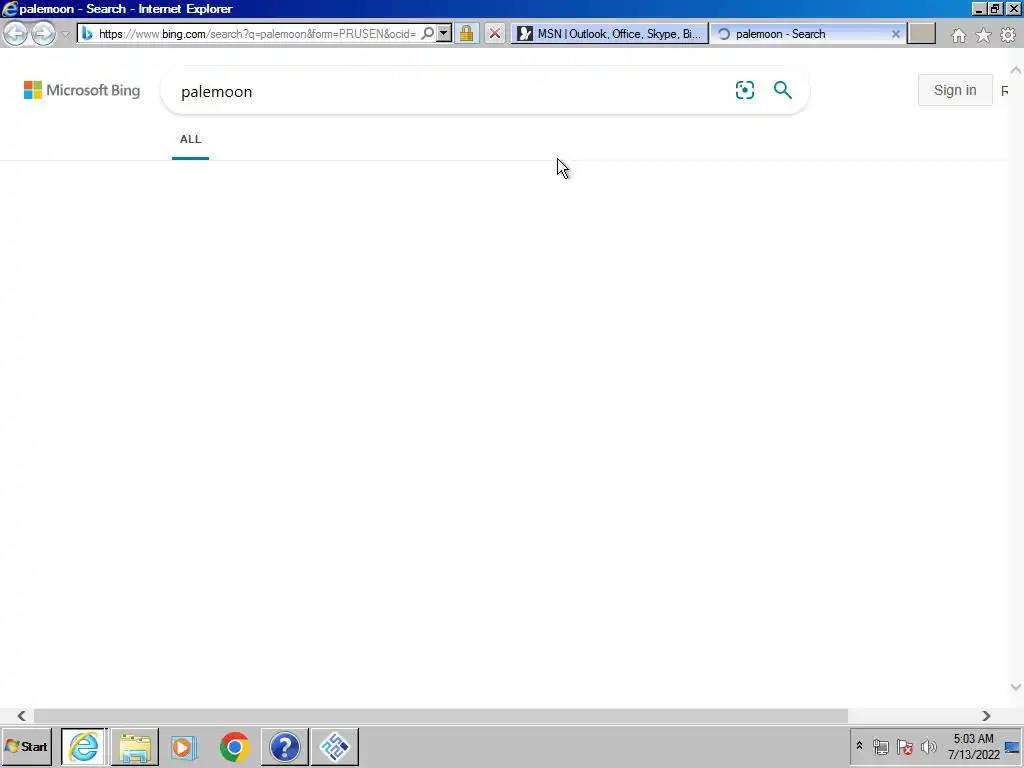Expand the address bar autocomplete dropdown

(444, 33)
